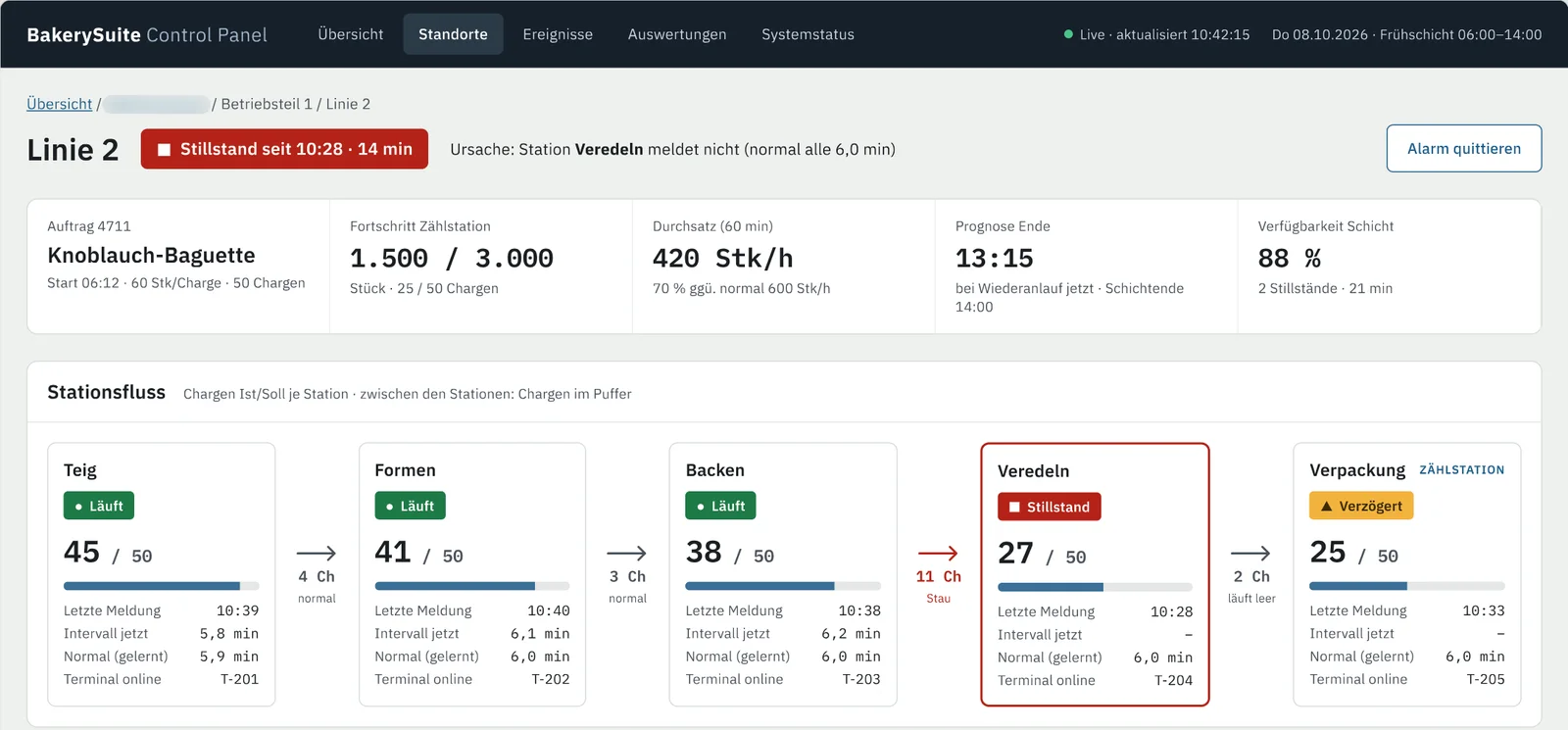
Task: Click the Formen progress bar
Action: [472, 586]
